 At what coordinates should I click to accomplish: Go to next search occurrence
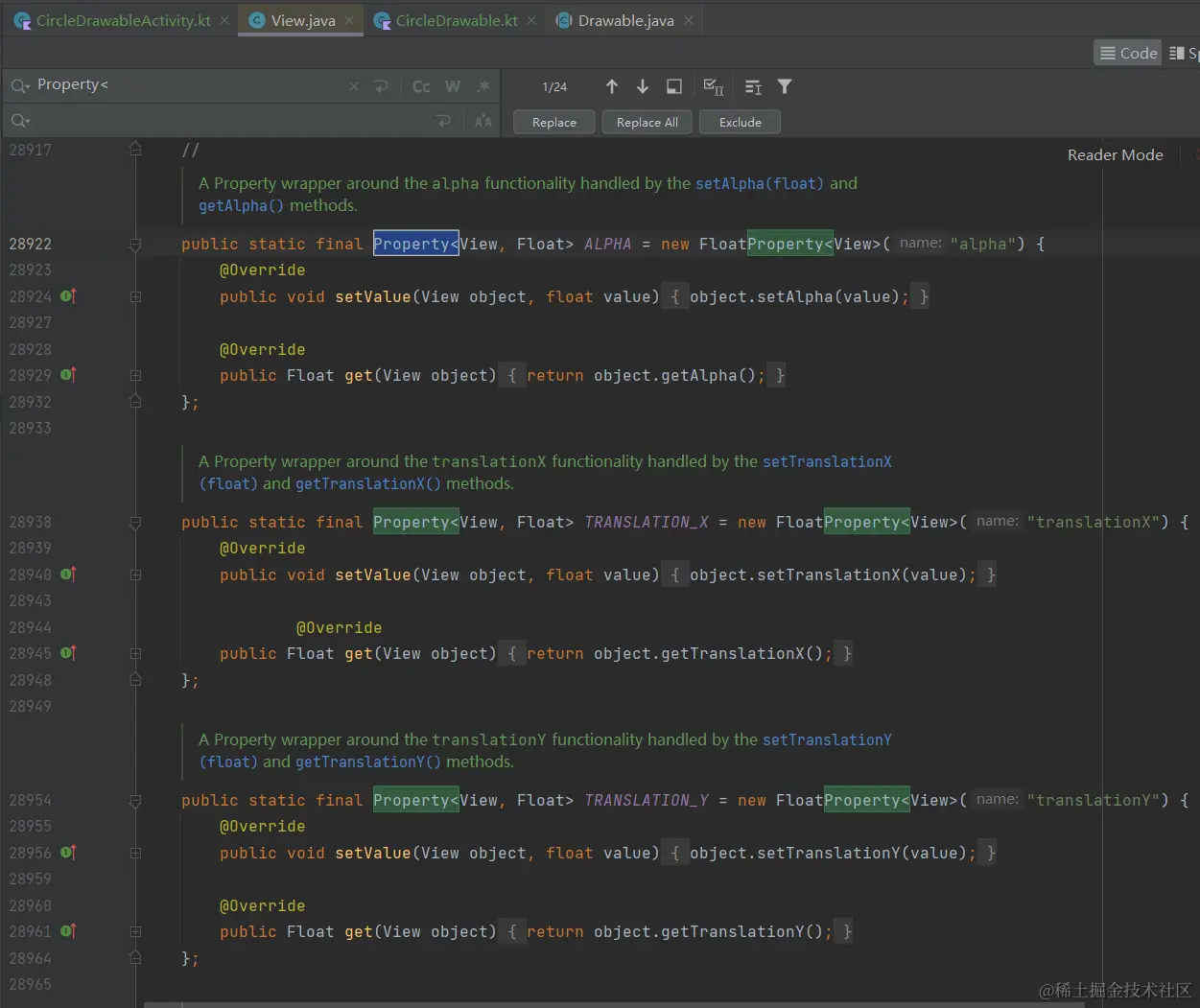point(643,86)
